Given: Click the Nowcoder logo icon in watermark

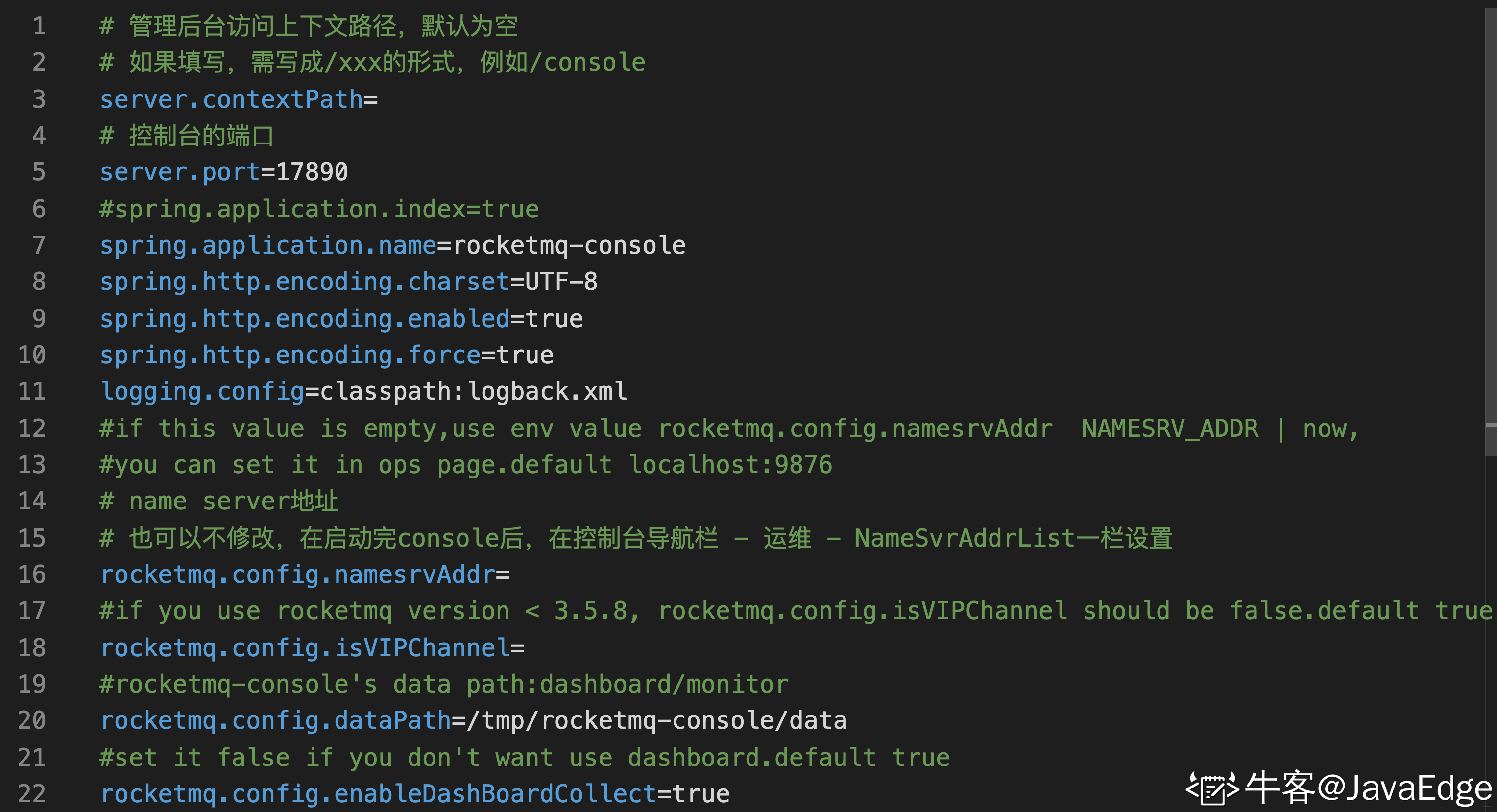Looking at the screenshot, I should (1212, 788).
